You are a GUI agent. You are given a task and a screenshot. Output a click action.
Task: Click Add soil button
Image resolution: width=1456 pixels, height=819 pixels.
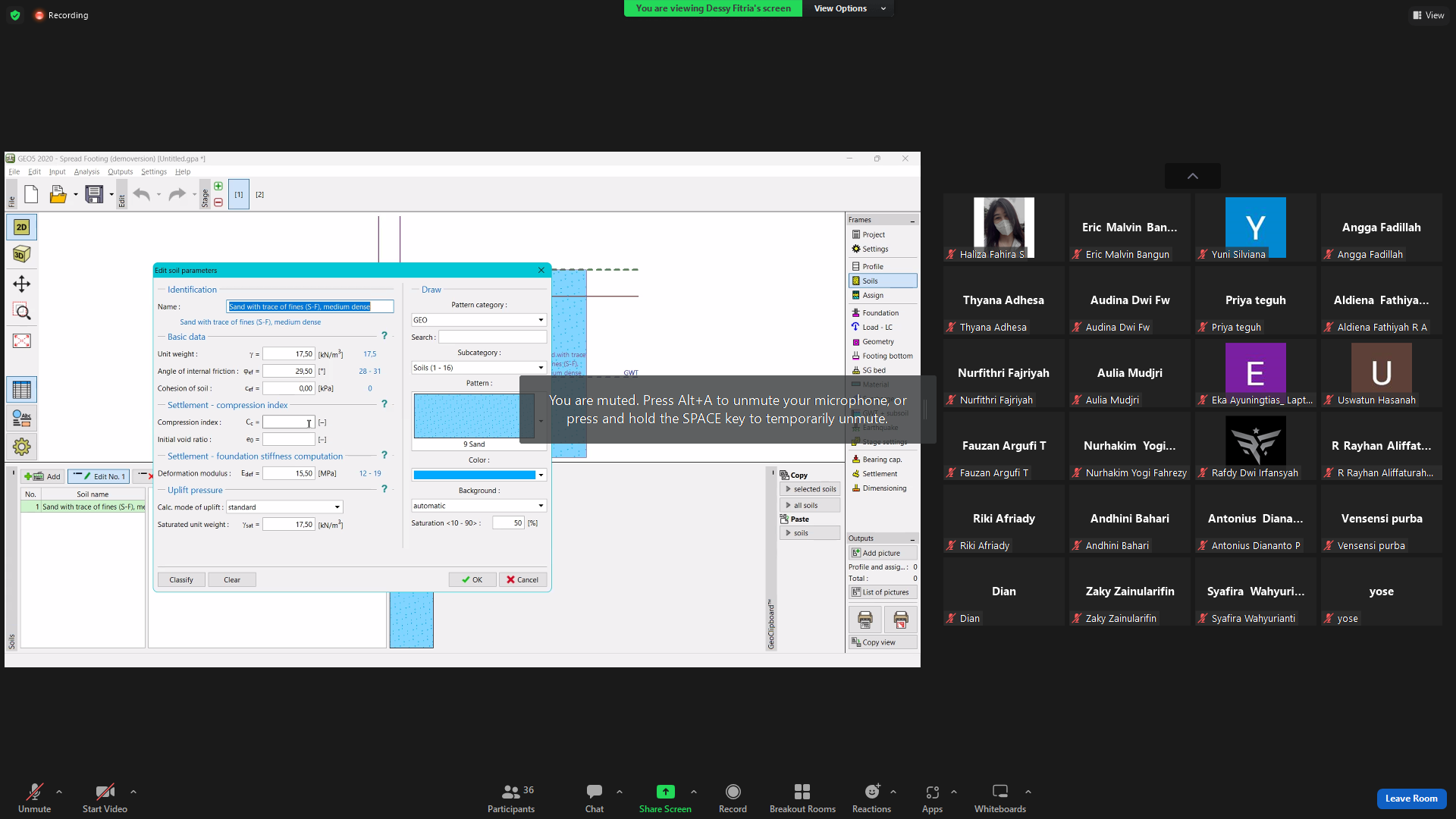[42, 477]
